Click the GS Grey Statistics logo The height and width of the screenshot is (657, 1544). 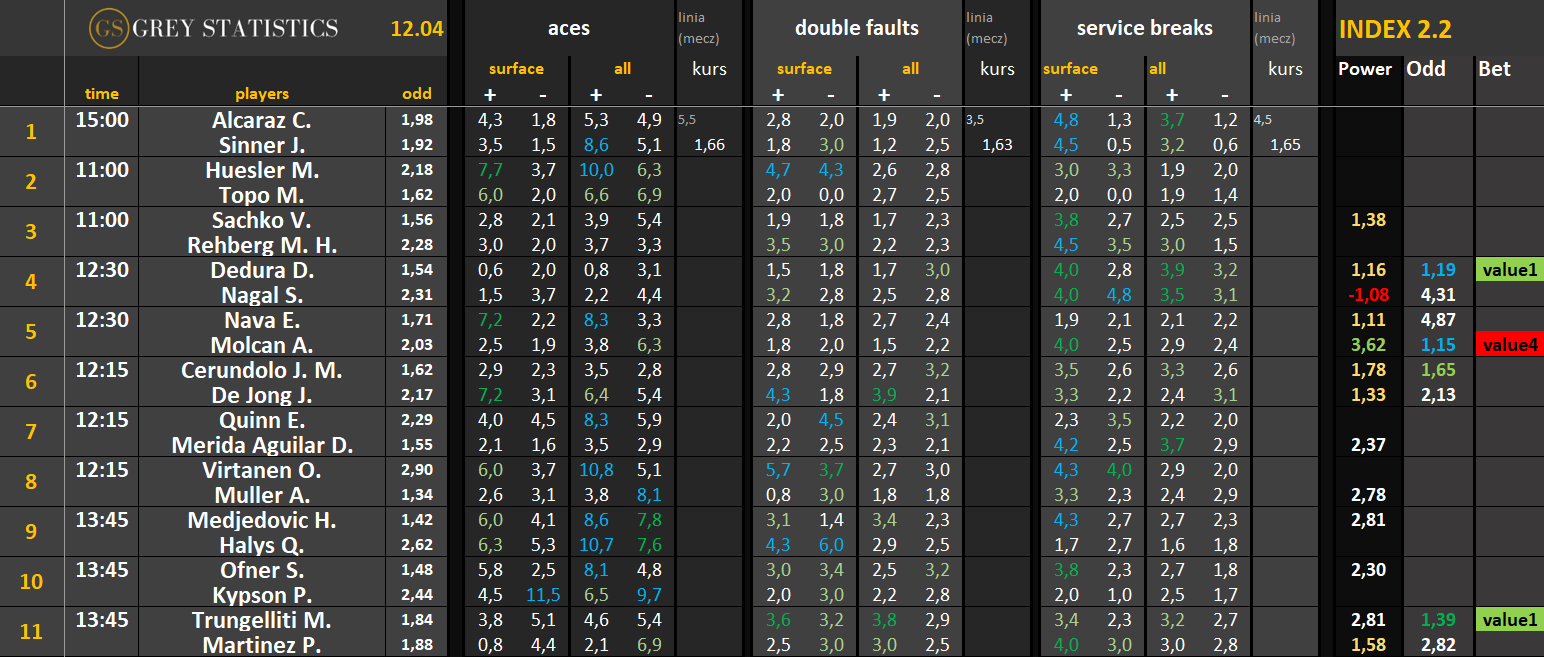(213, 28)
